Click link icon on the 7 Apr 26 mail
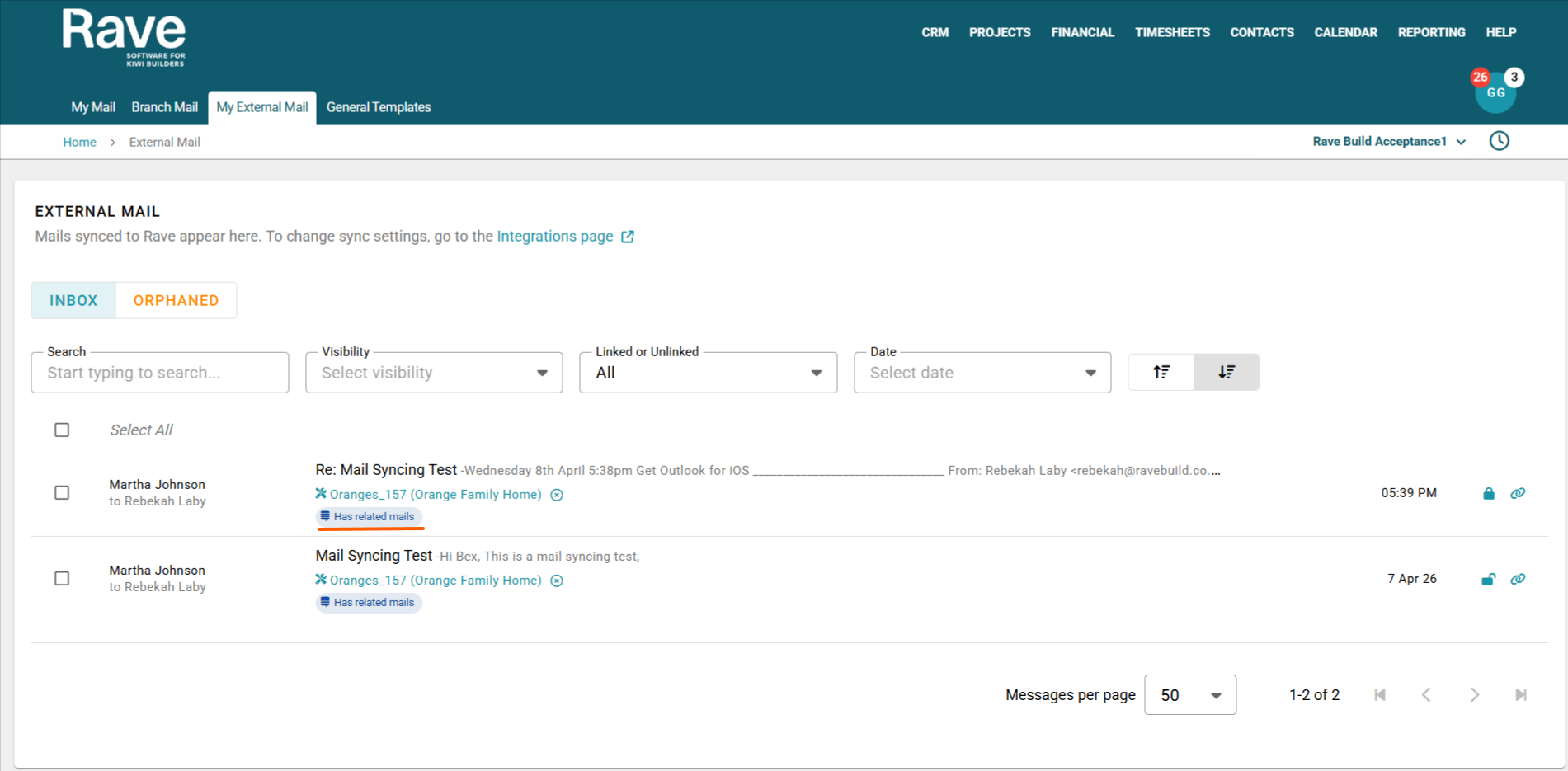This screenshot has height=771, width=1568. pos(1518,579)
